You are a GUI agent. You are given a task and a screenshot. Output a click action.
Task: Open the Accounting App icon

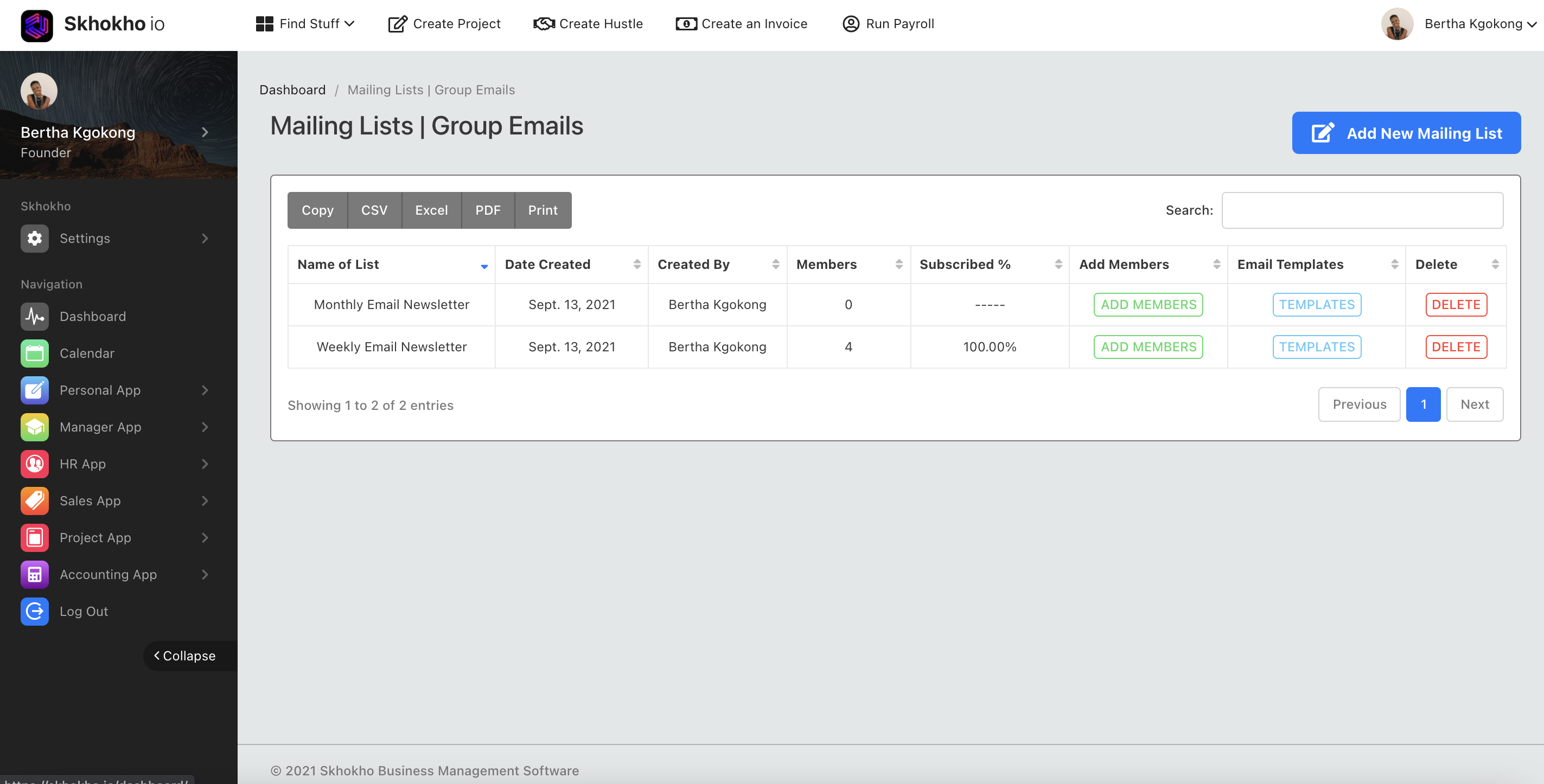tap(34, 574)
